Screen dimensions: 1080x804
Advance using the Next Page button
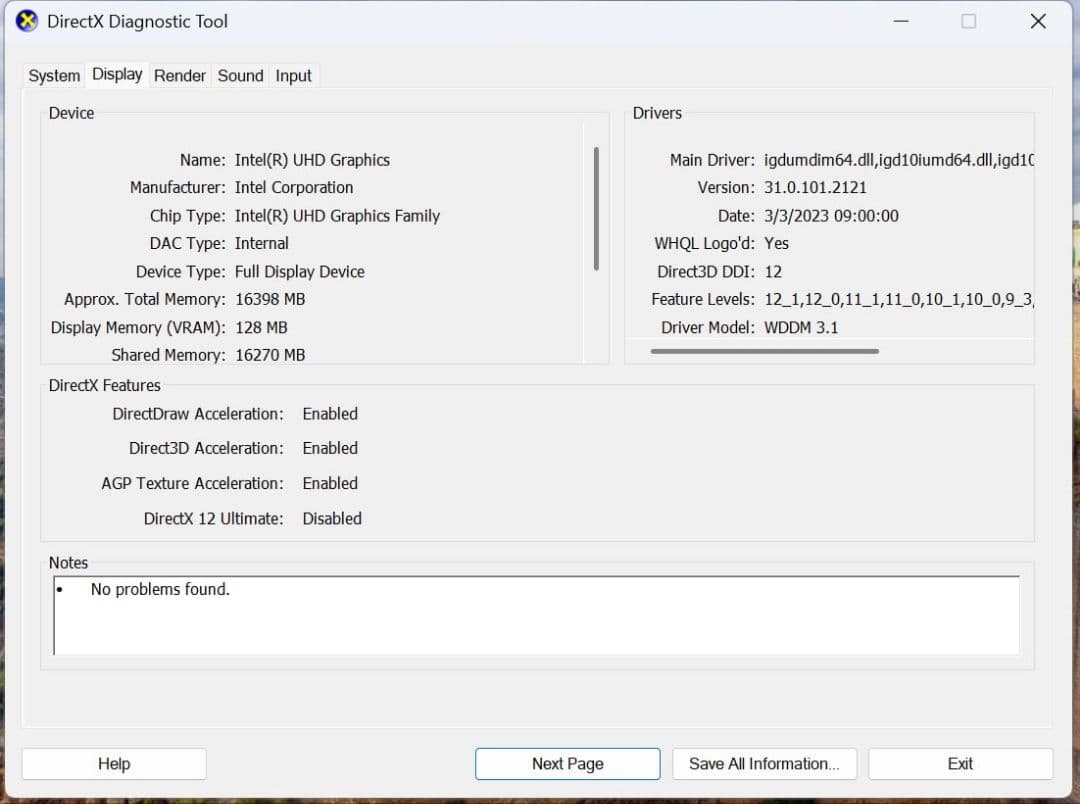tap(567, 763)
